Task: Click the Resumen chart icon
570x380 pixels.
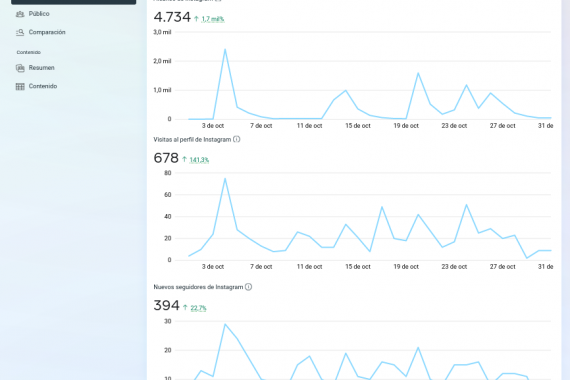Action: (20, 68)
